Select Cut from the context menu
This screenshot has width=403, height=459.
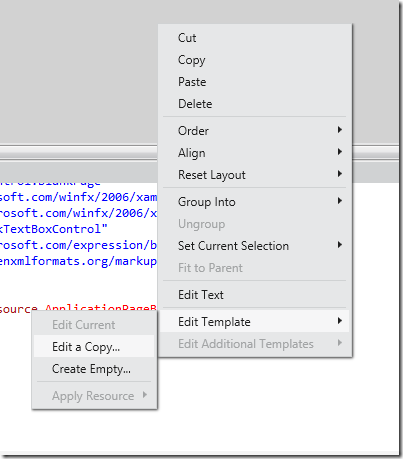pos(255,38)
